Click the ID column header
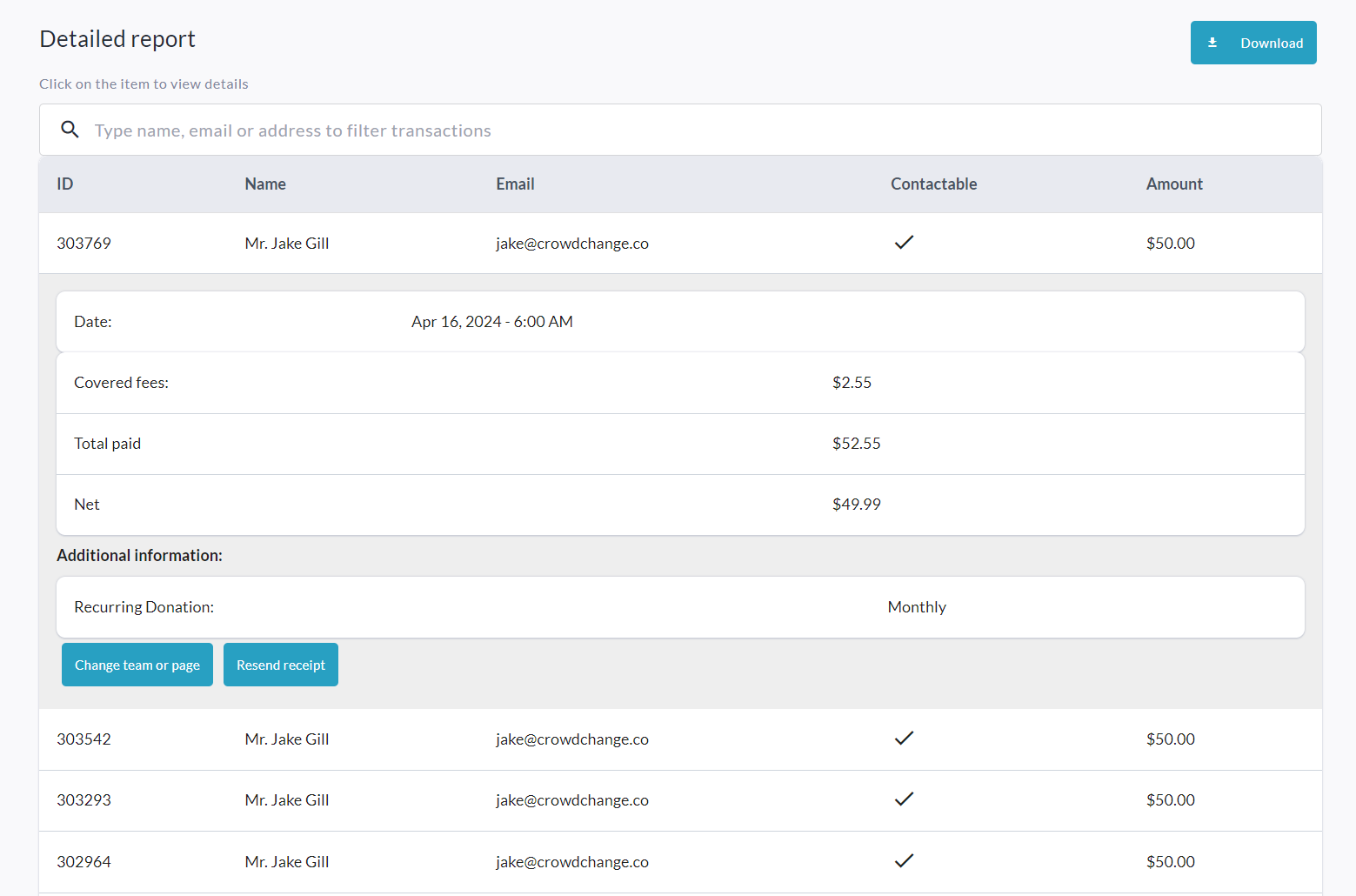Viewport: 1356px width, 896px height. click(65, 184)
